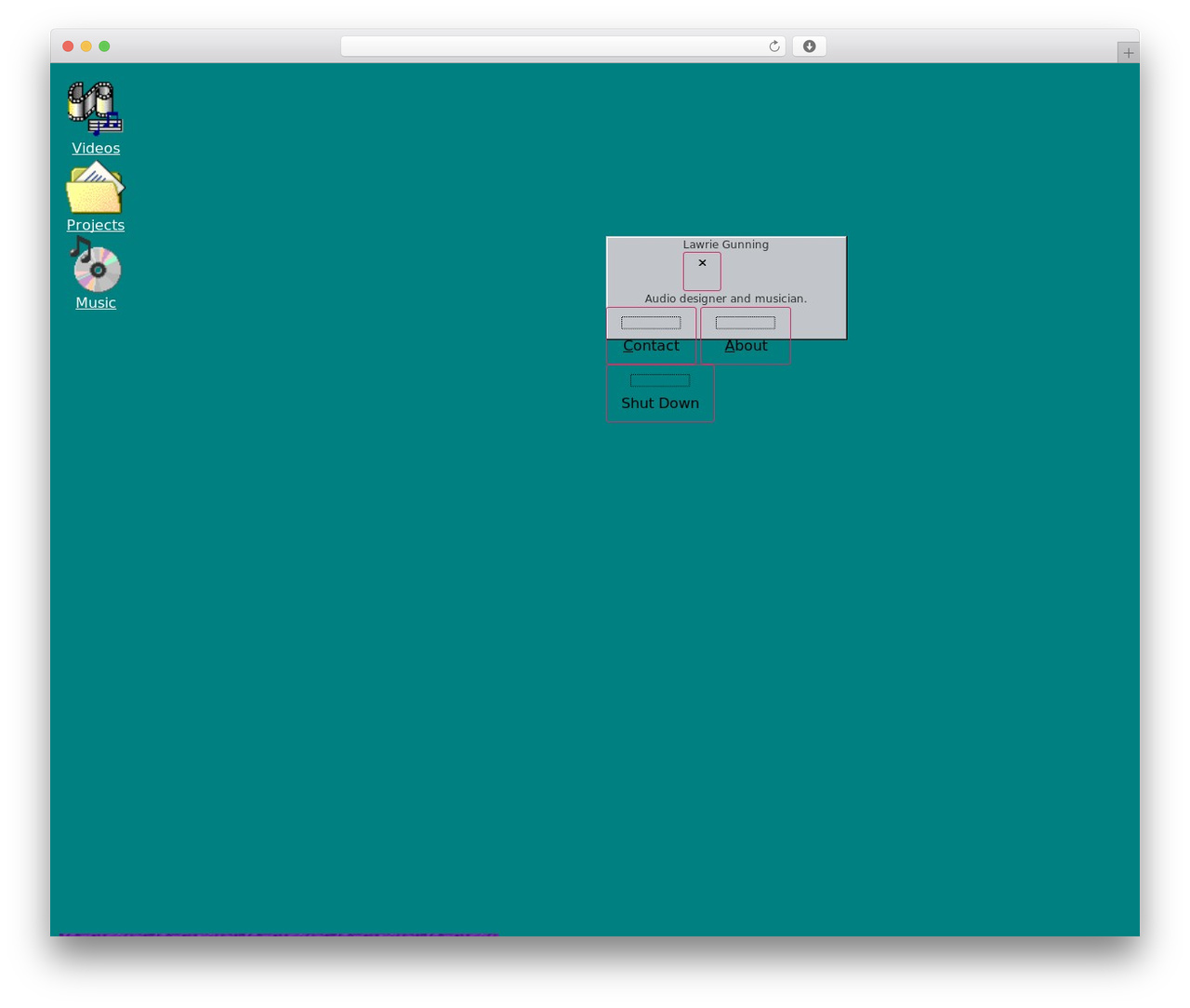The width and height of the screenshot is (1190, 1008).
Task: Open a new browser tab with plus
Action: click(1128, 53)
